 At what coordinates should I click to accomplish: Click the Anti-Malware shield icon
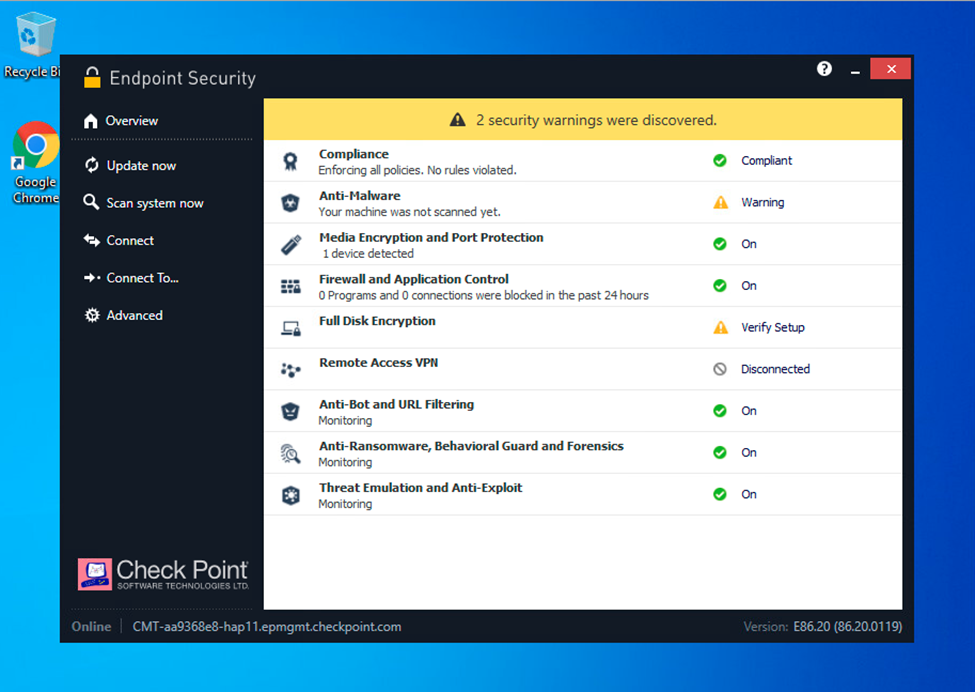pyautogui.click(x=290, y=203)
